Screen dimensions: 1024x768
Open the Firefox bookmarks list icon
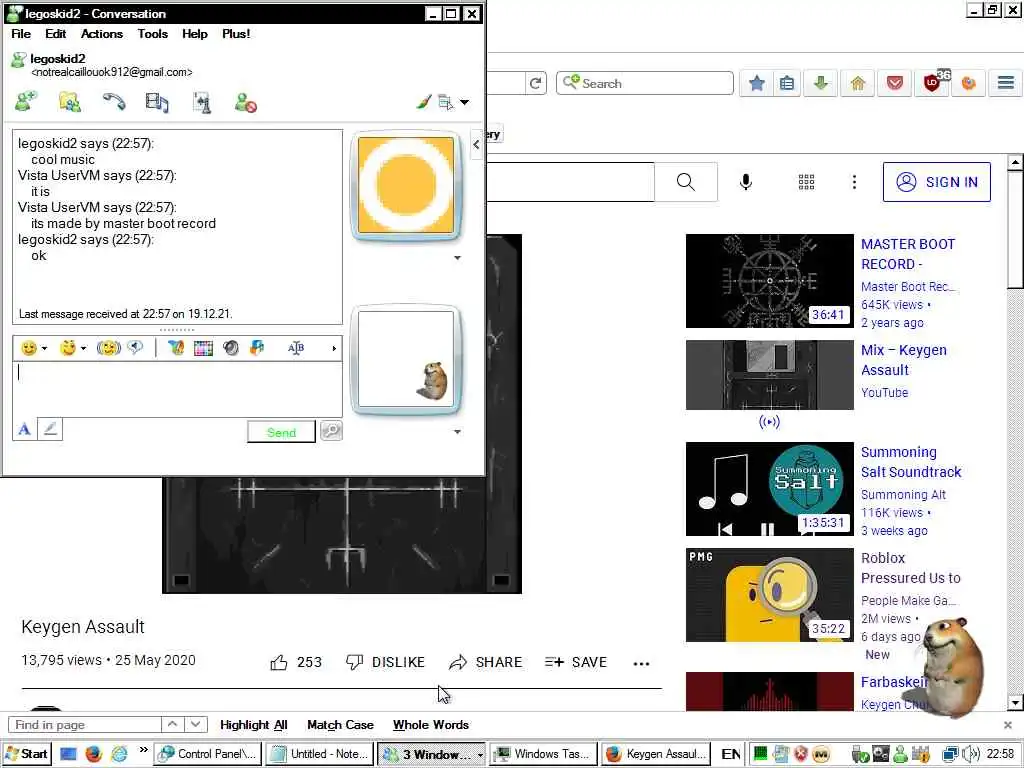[787, 84]
